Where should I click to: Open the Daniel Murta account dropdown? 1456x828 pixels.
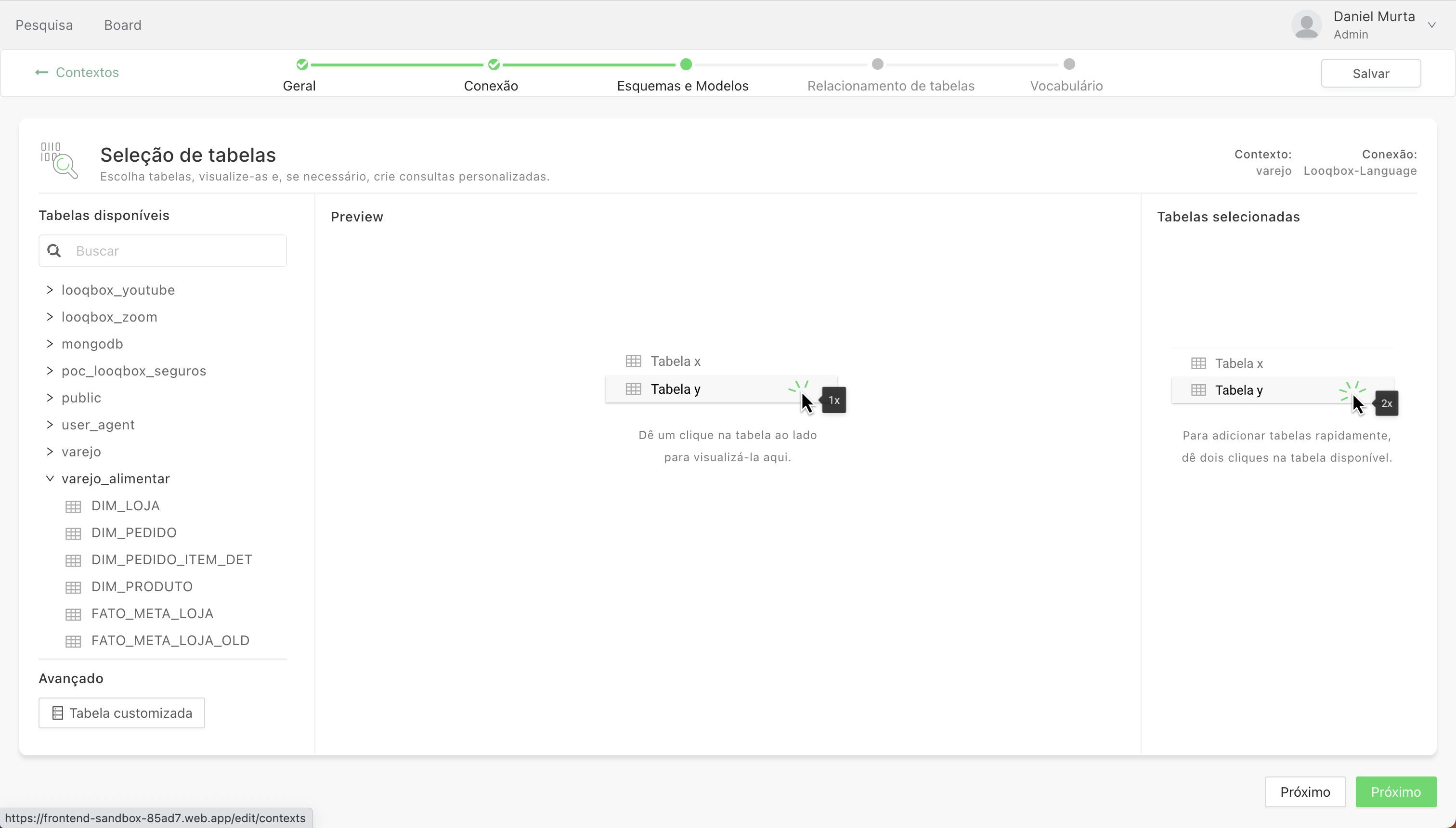1431,25
